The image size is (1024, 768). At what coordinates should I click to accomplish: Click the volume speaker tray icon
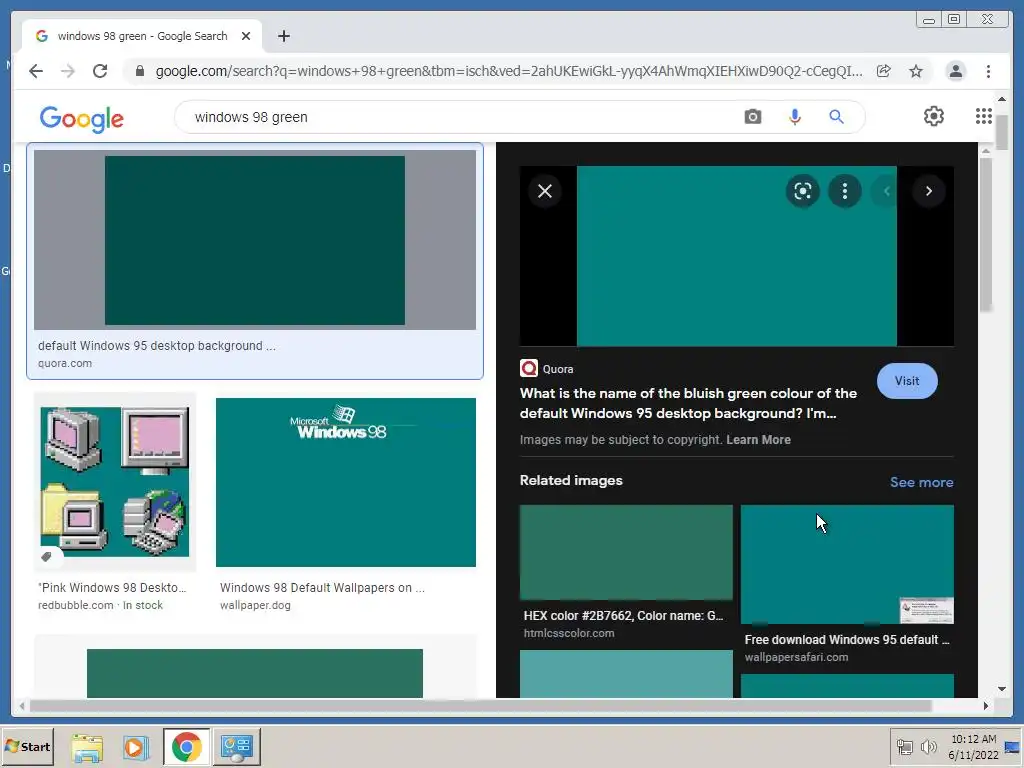(928, 747)
